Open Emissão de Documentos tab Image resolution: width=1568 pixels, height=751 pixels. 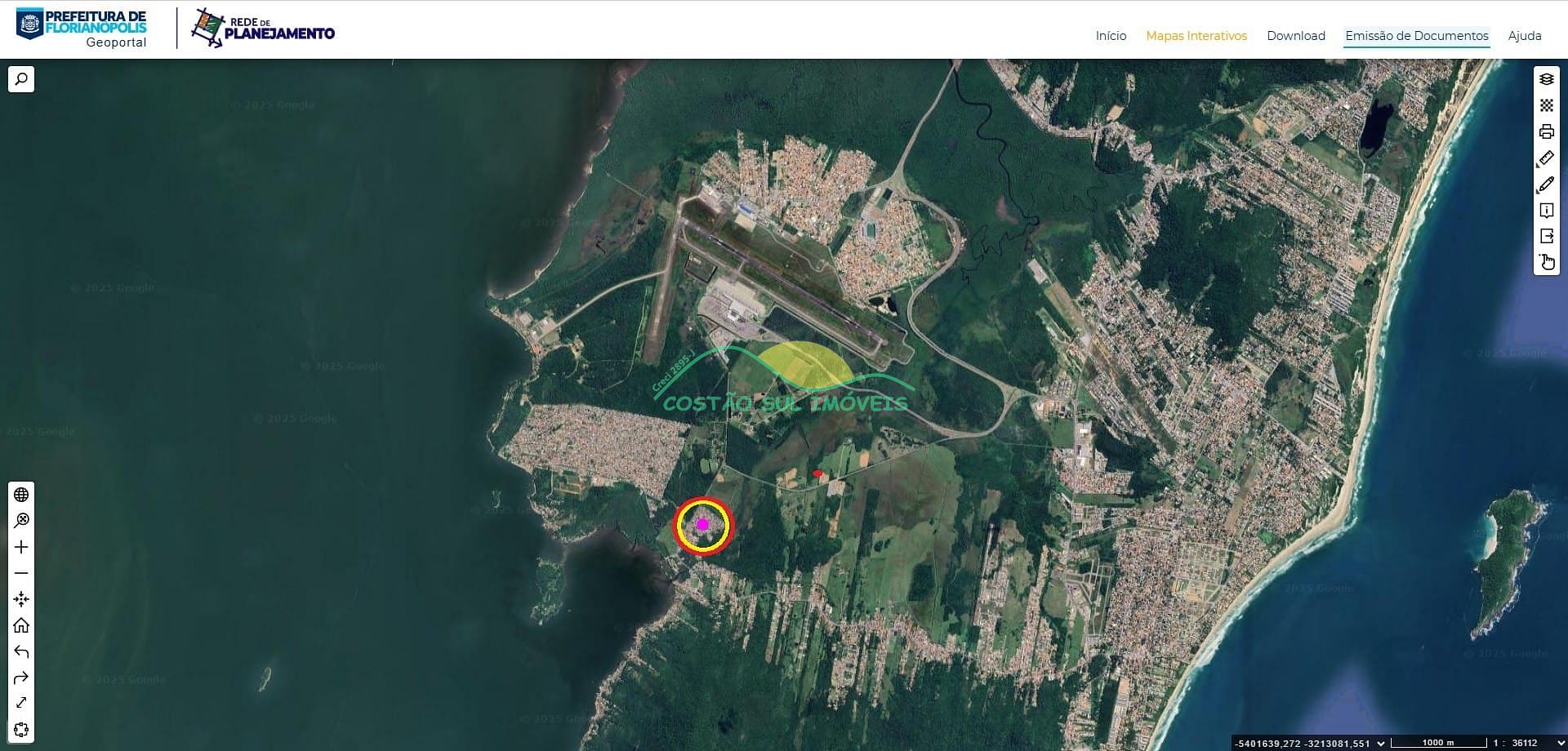click(1416, 36)
